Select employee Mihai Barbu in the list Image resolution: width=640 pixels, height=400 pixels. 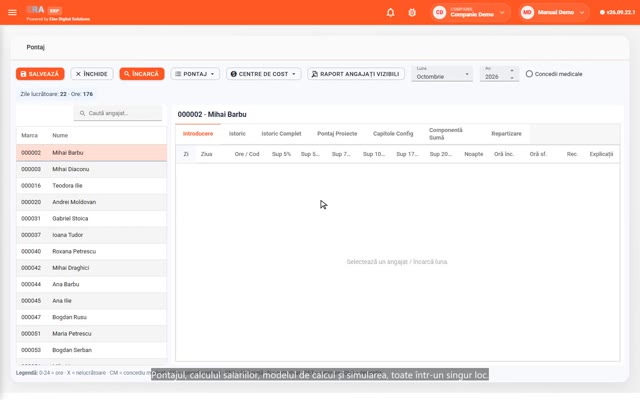91,153
